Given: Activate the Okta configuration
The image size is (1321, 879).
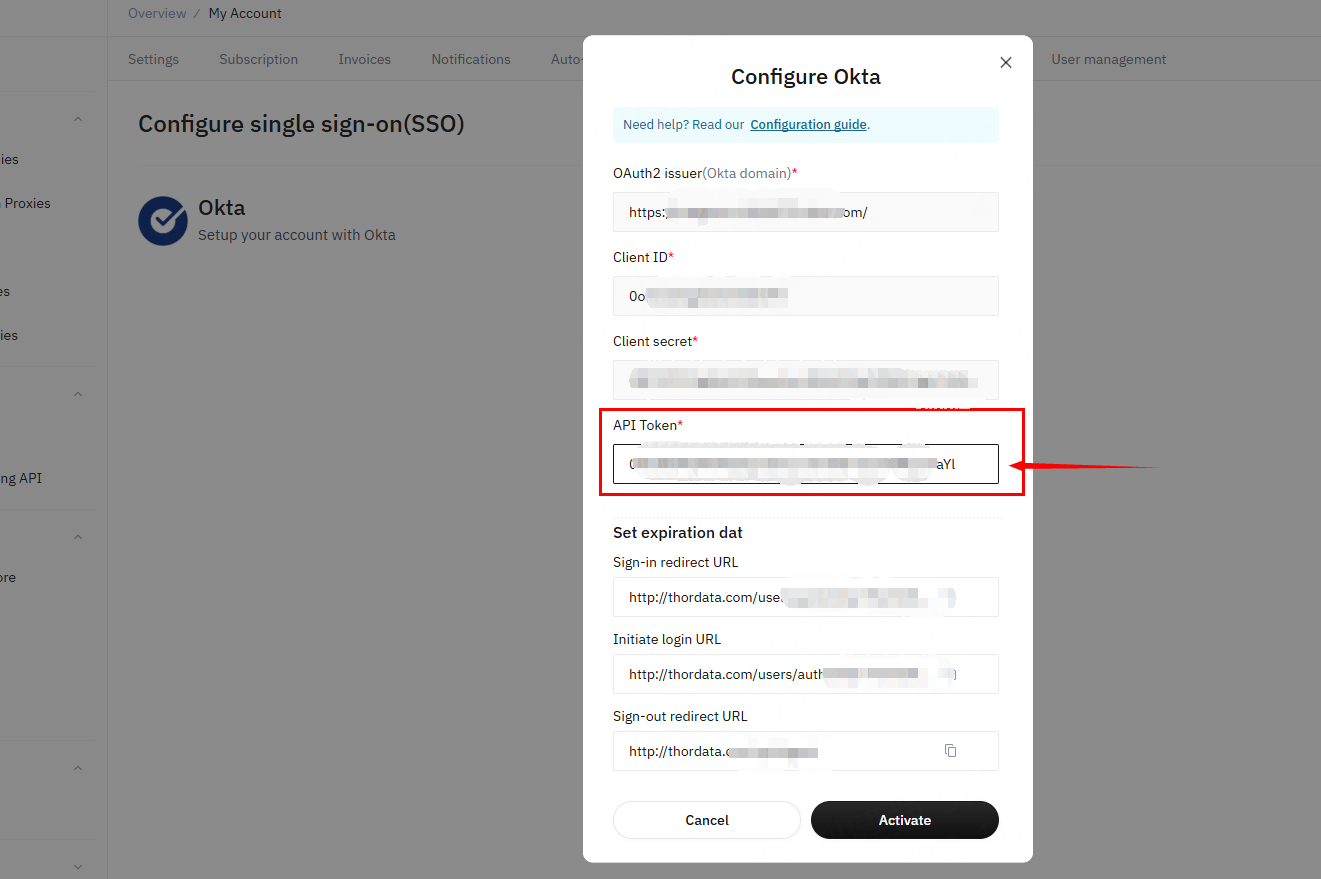Looking at the screenshot, I should [904, 820].
